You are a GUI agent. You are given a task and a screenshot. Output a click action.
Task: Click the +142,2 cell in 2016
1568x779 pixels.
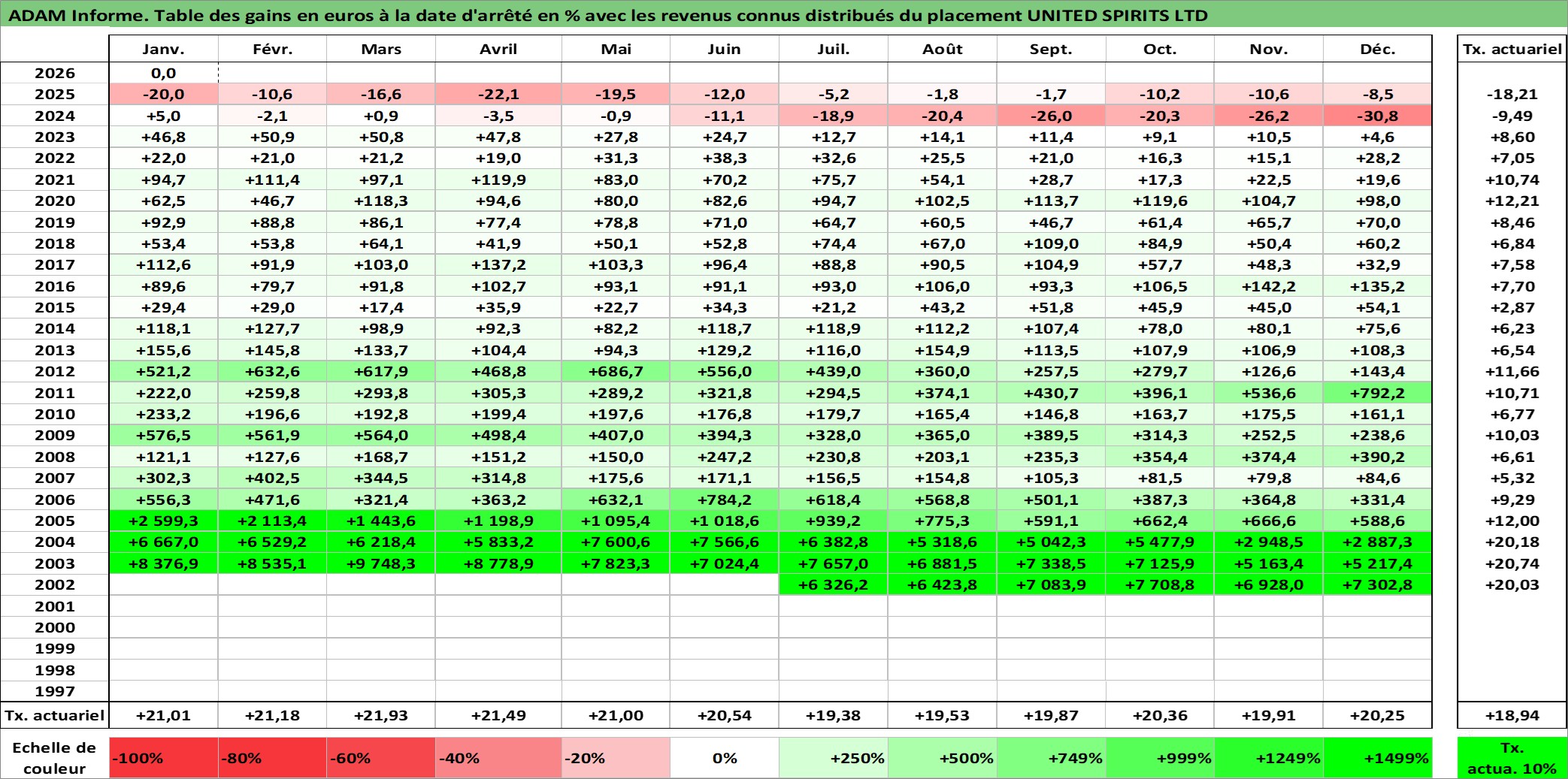click(1269, 286)
